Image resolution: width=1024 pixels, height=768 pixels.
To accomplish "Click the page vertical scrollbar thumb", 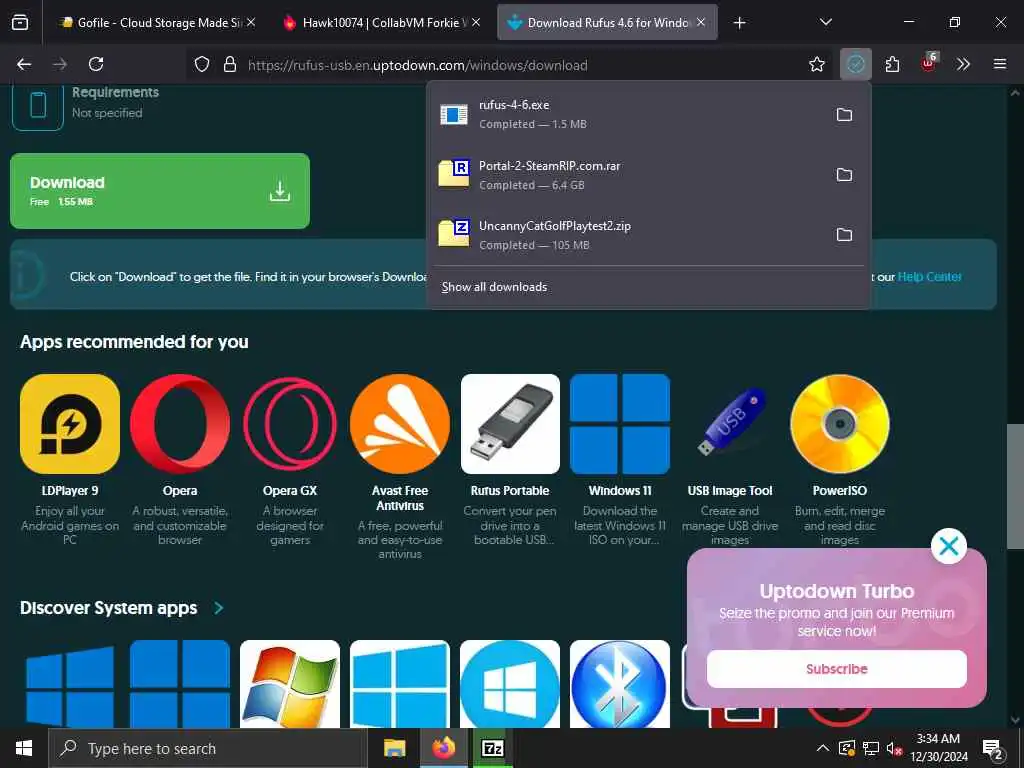I will pos(1015,487).
